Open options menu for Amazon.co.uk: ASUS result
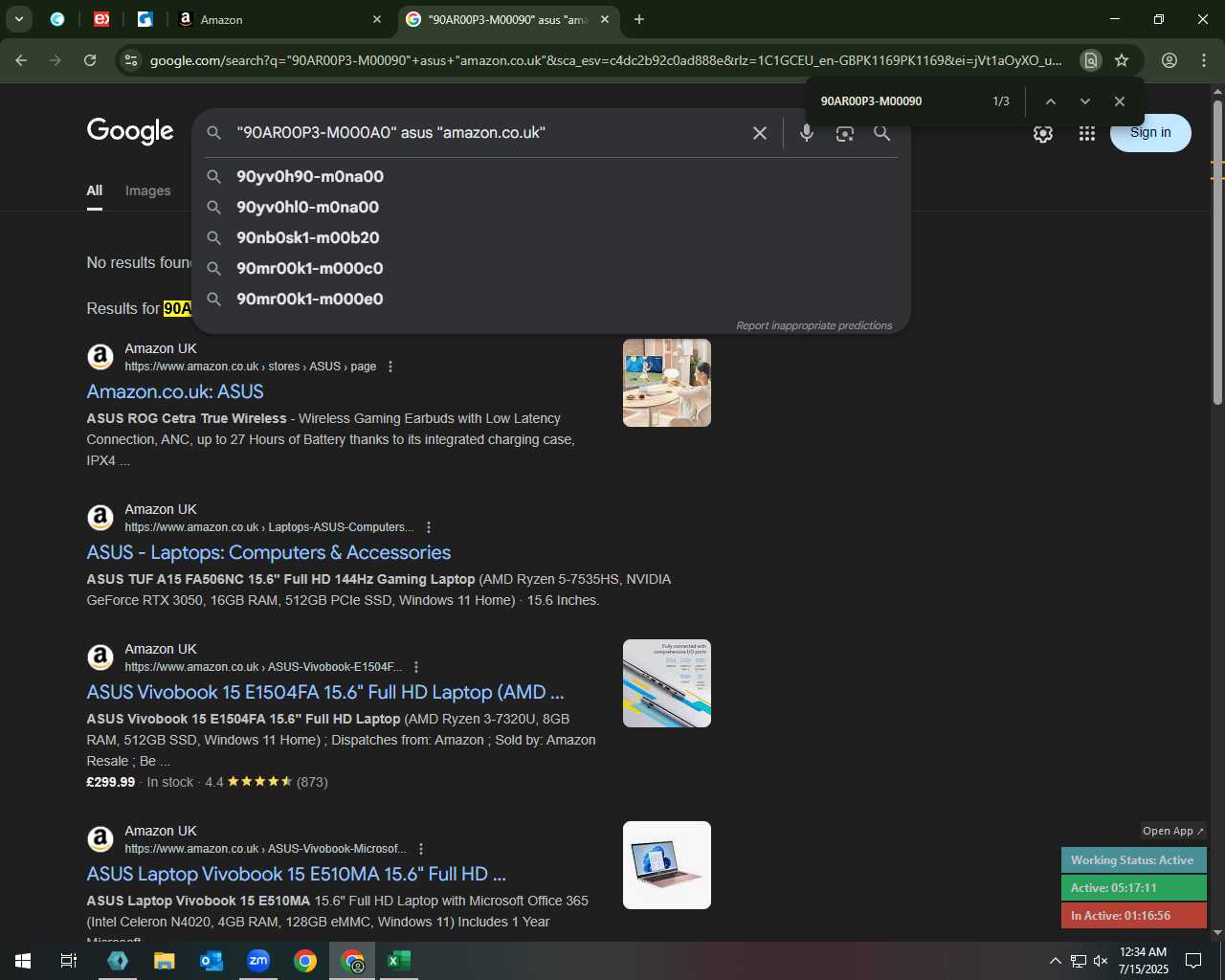This screenshot has height=980, width=1225. [x=390, y=367]
